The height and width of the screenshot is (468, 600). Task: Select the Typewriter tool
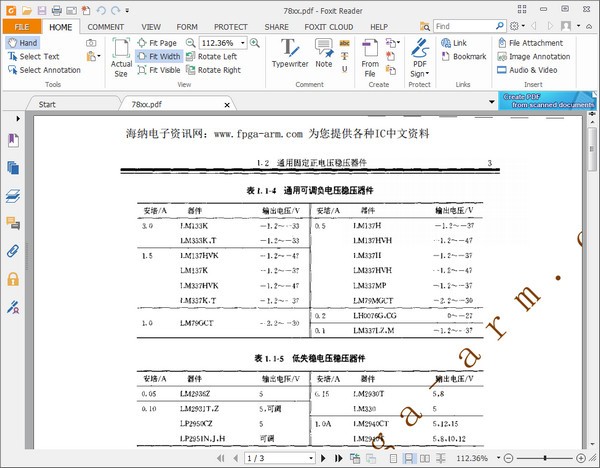coord(290,53)
